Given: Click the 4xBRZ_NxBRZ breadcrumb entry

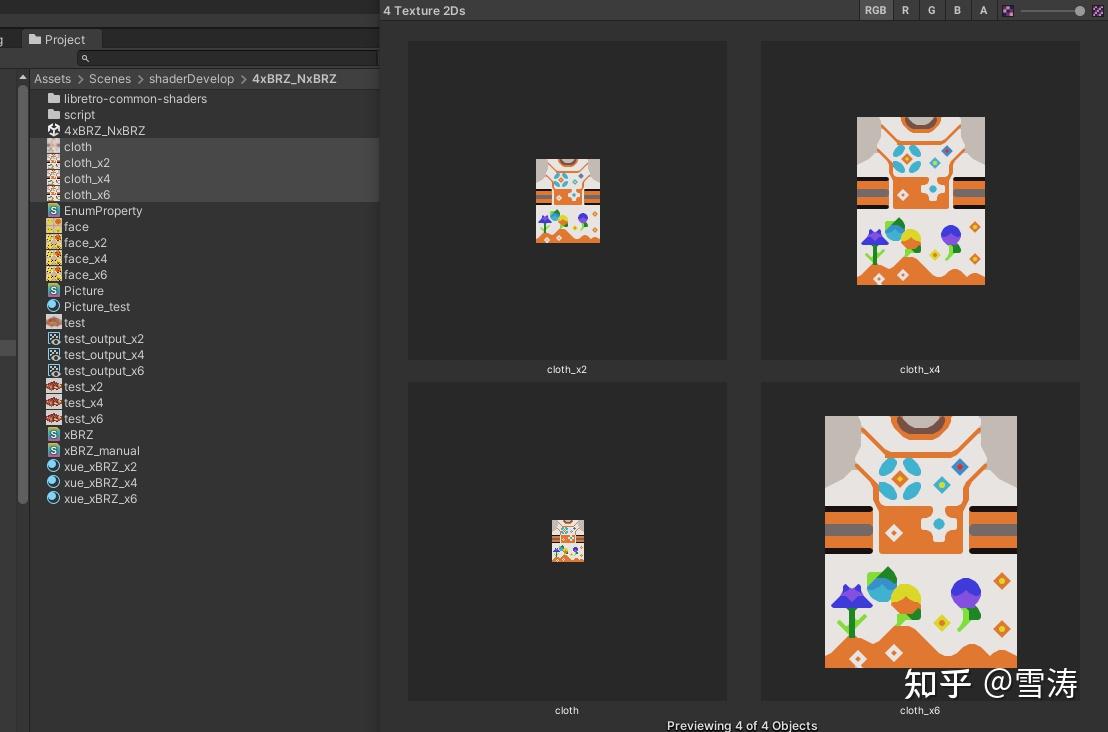Looking at the screenshot, I should tap(294, 78).
